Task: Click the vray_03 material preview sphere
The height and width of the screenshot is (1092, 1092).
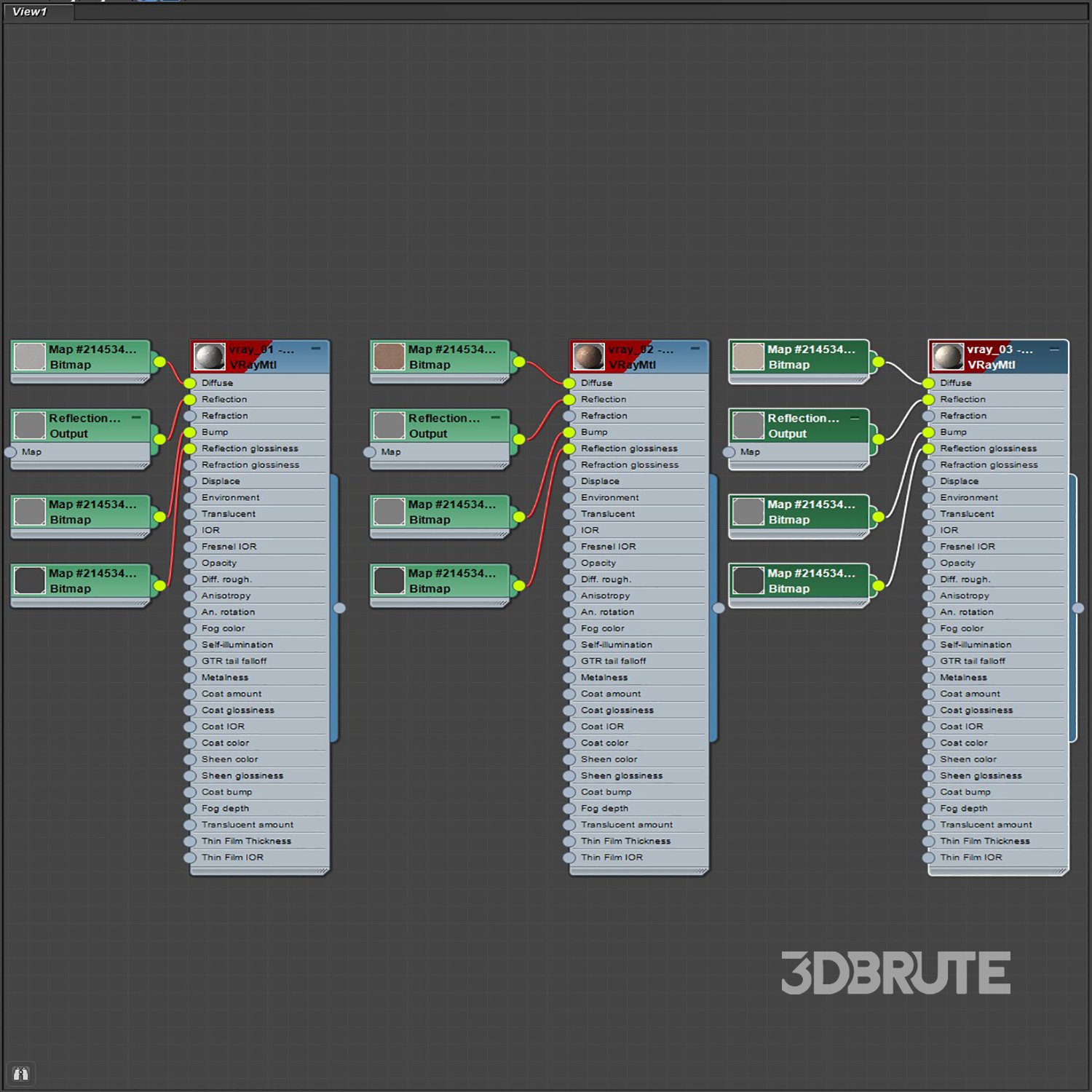Action: (x=948, y=357)
